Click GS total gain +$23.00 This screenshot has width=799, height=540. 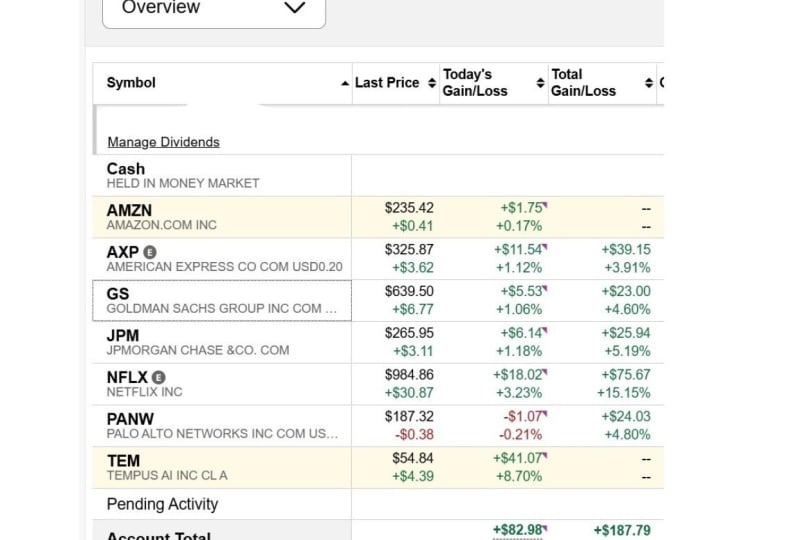(626, 291)
